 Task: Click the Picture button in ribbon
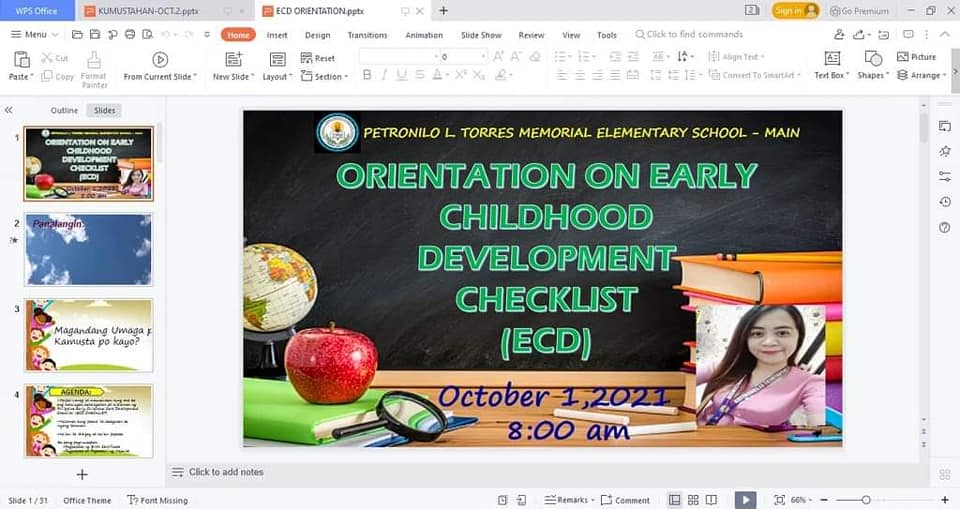(916, 57)
